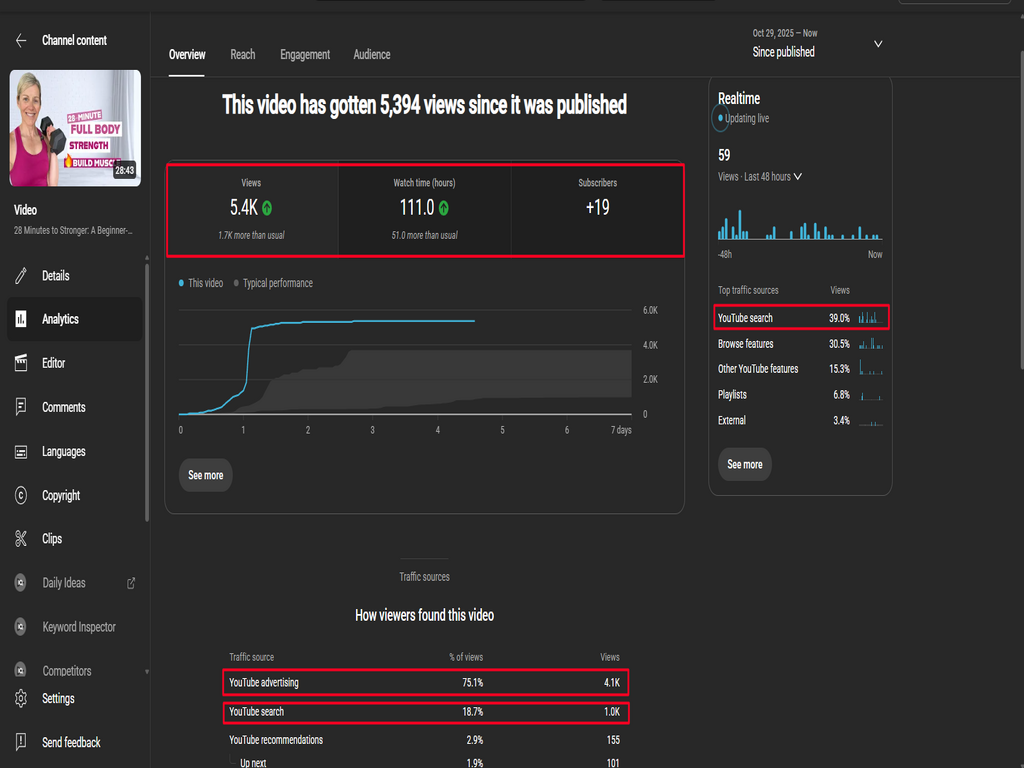The width and height of the screenshot is (1024, 768).
Task: Switch to the Reach tab
Action: click(242, 55)
